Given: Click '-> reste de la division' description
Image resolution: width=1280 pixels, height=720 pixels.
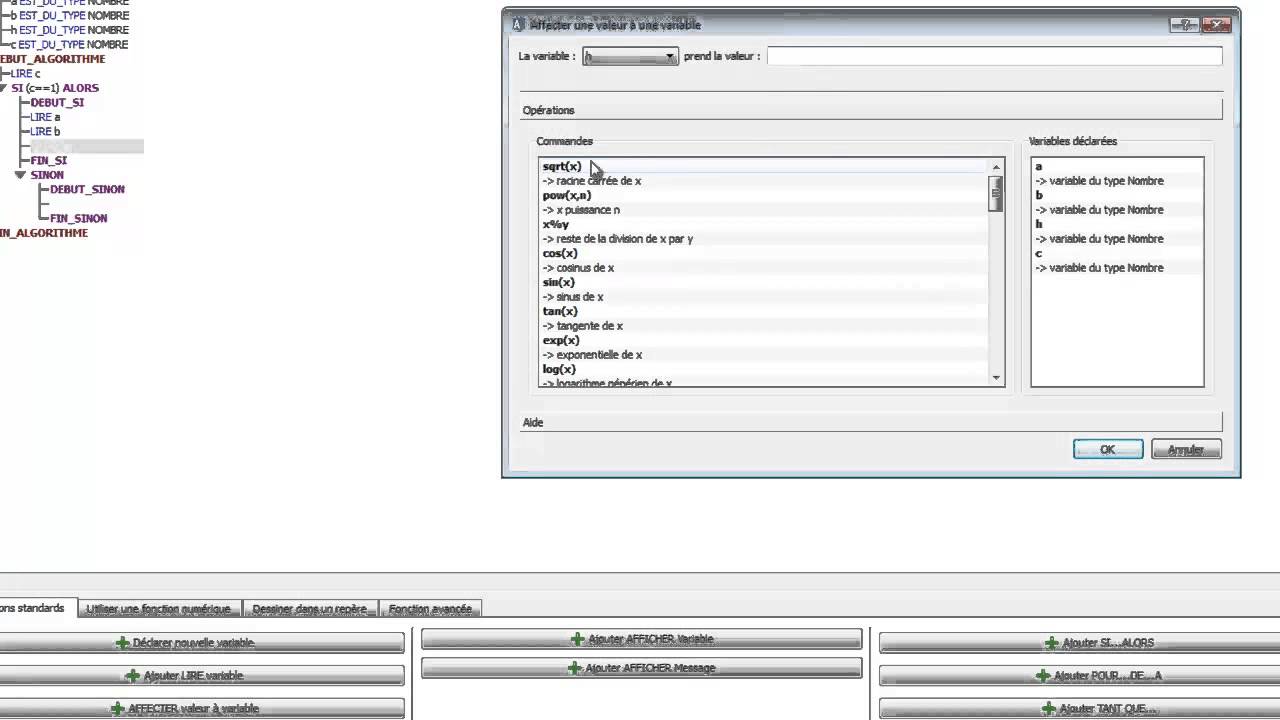Looking at the screenshot, I should pos(618,239).
